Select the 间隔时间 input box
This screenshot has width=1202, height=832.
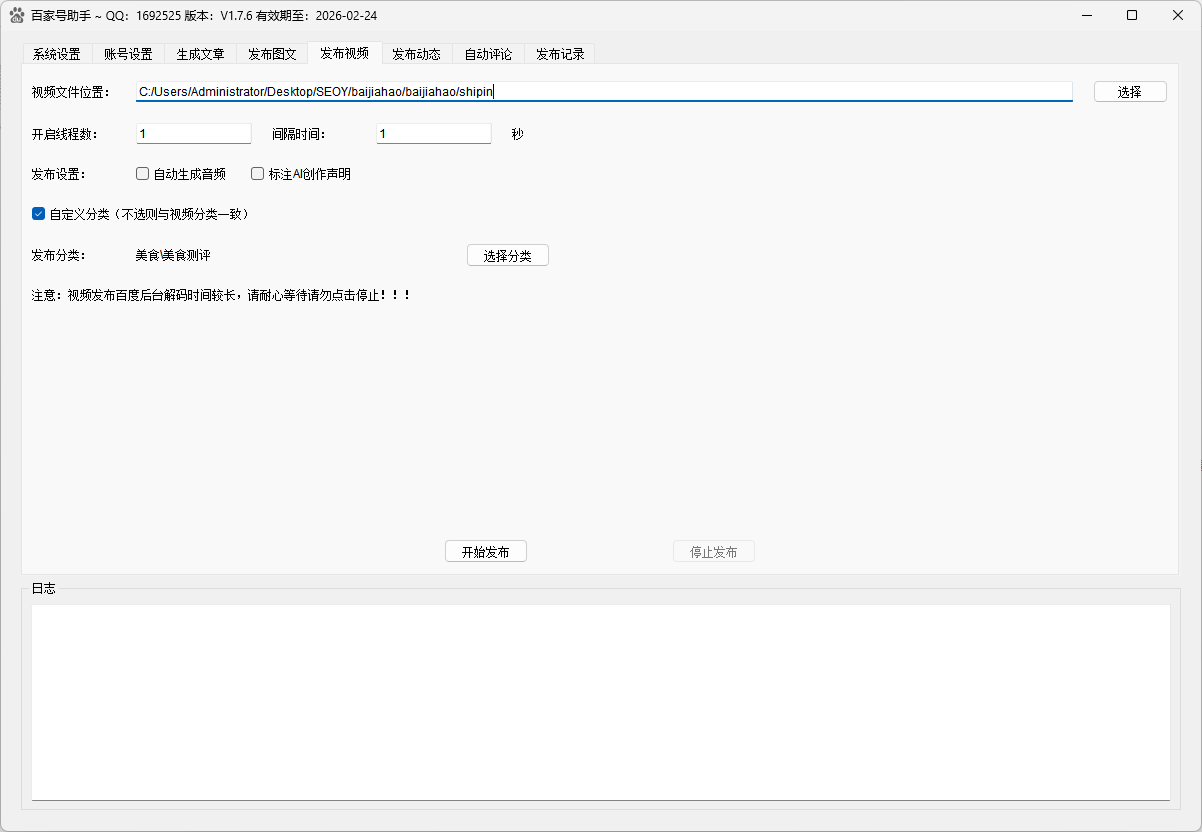[x=433, y=133]
